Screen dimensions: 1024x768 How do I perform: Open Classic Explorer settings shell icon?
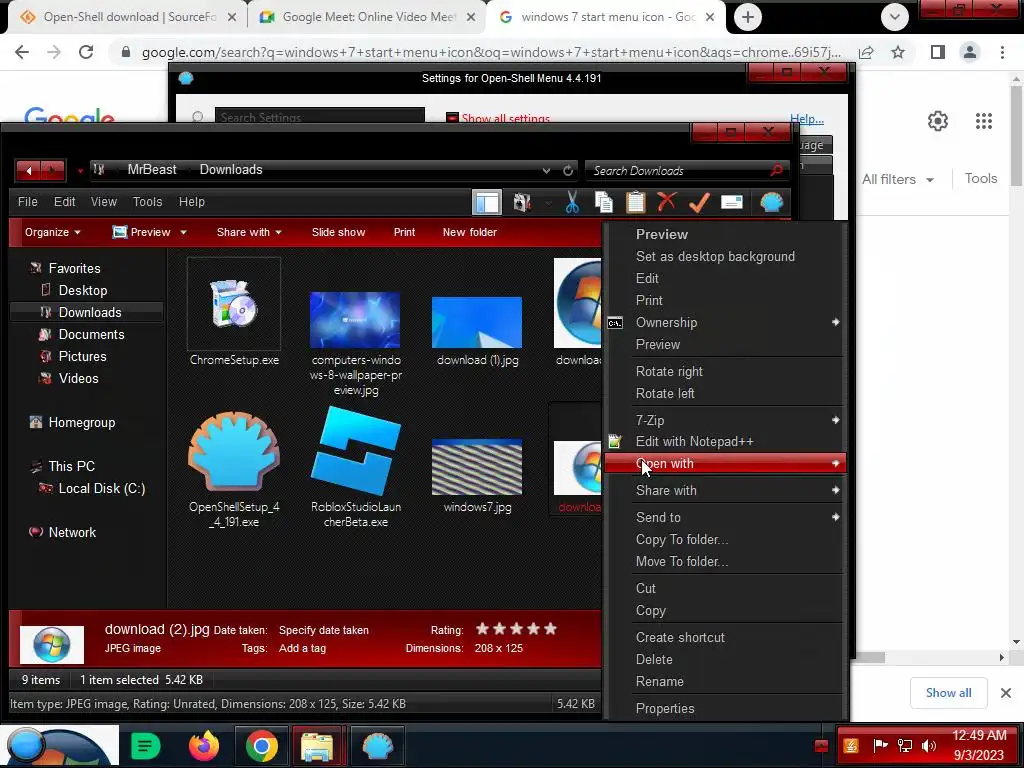(771, 202)
